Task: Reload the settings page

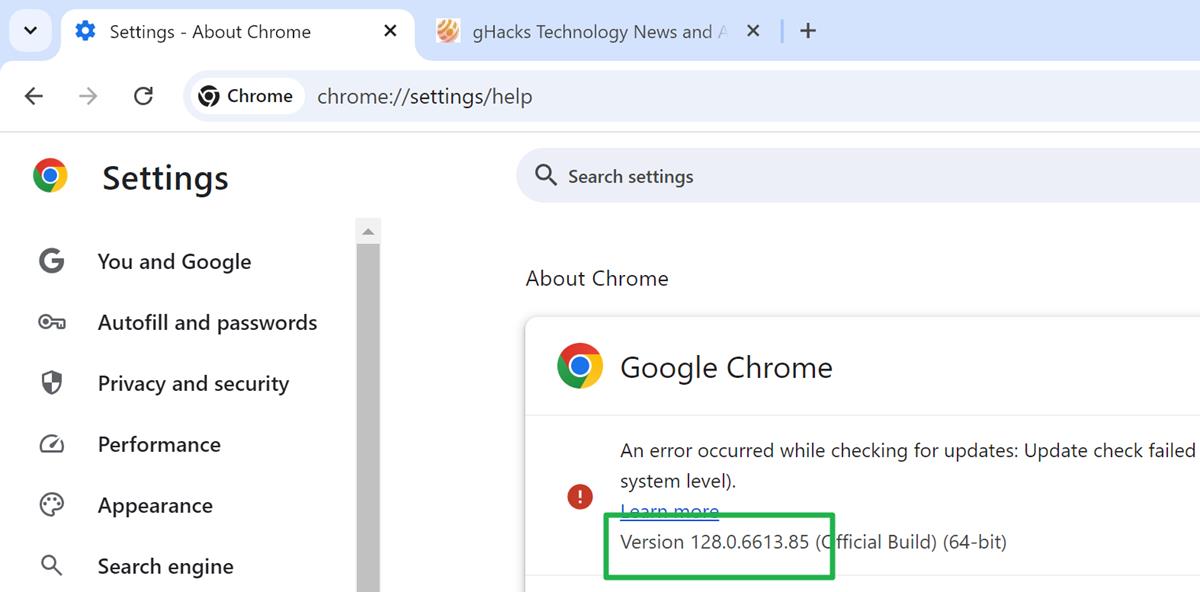Action: 143,96
